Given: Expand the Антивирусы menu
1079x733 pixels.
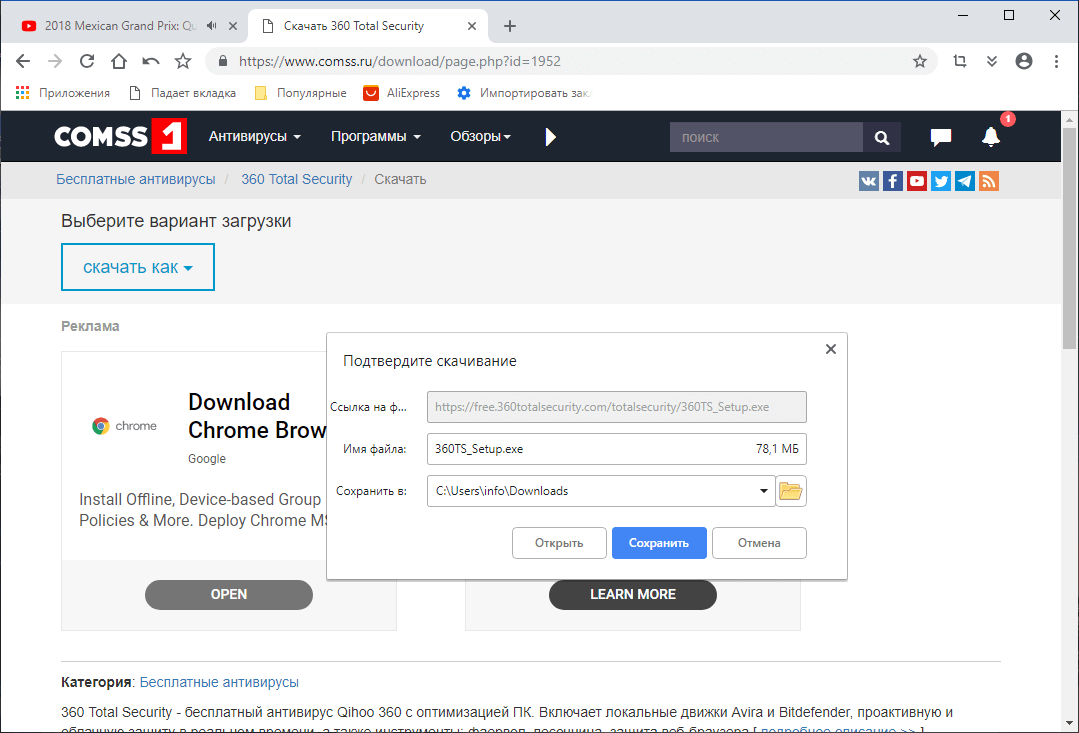Looking at the screenshot, I should 255,136.
